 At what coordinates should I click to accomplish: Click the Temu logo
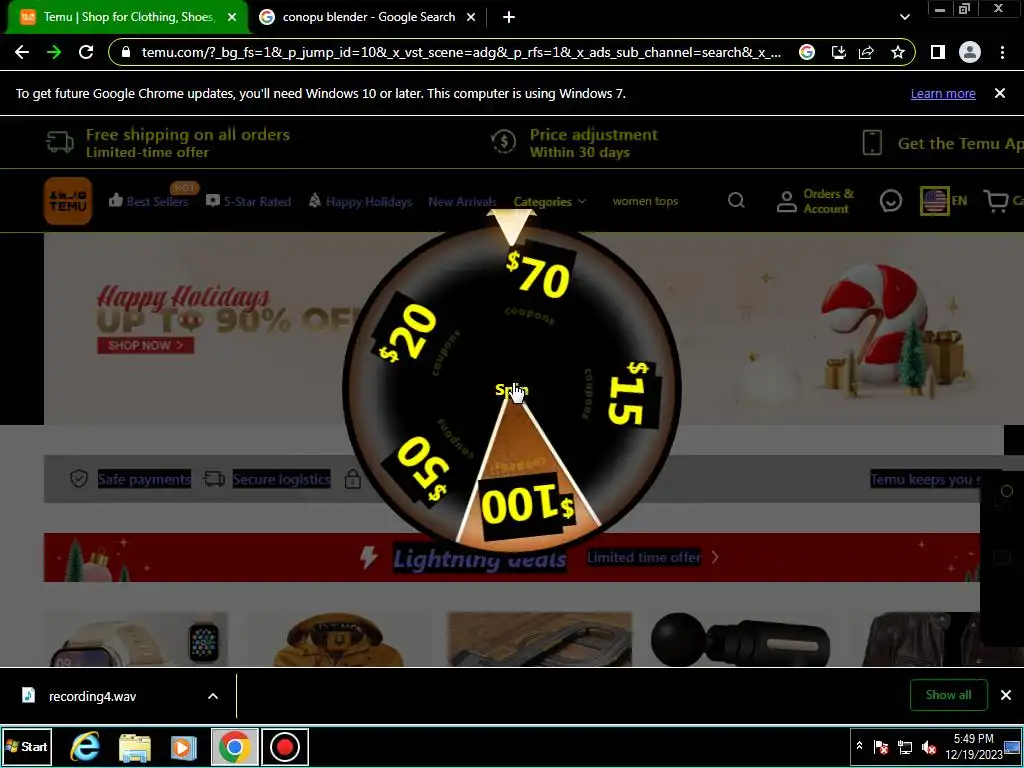click(x=68, y=201)
